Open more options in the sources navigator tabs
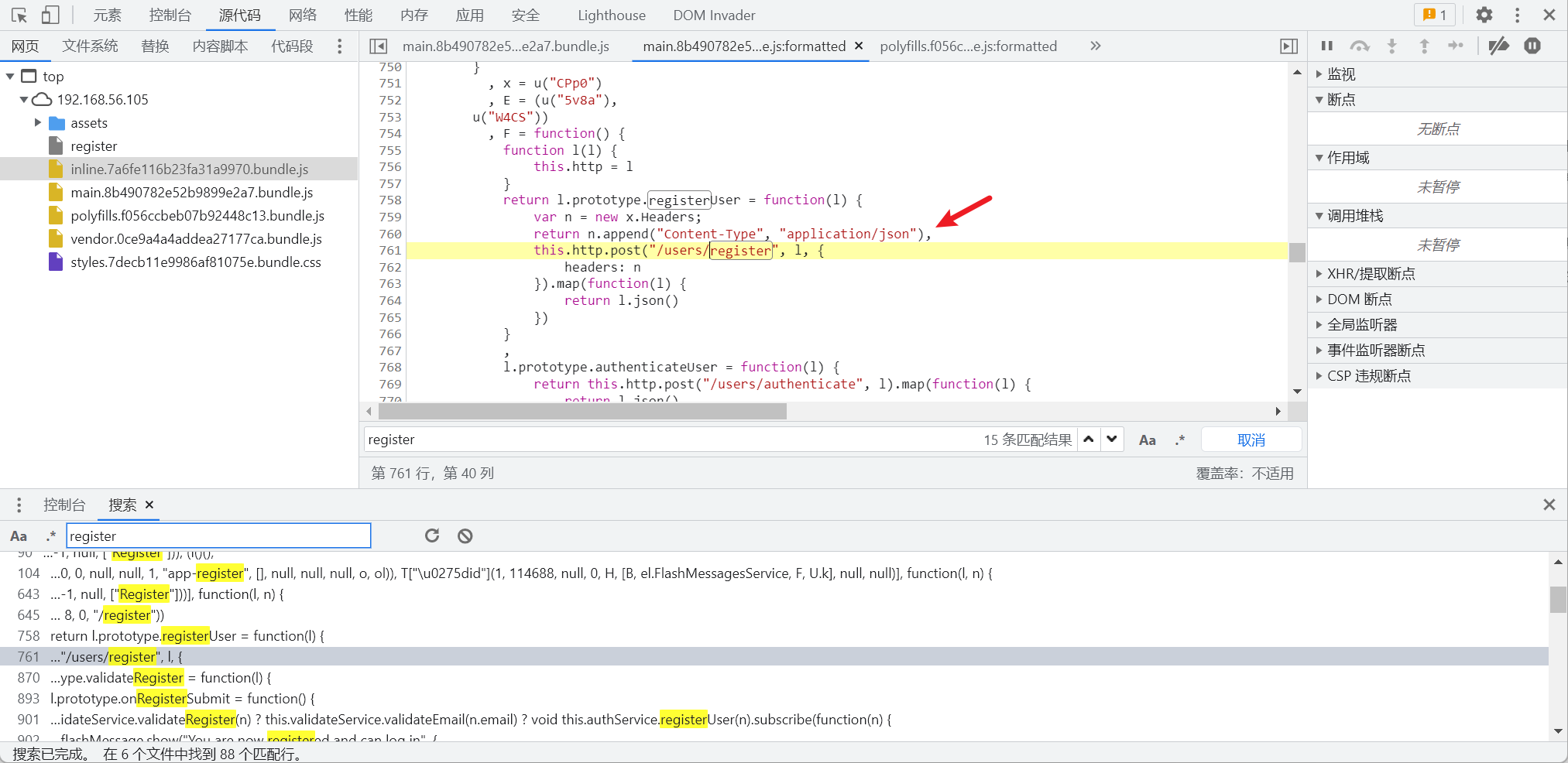 point(339,46)
